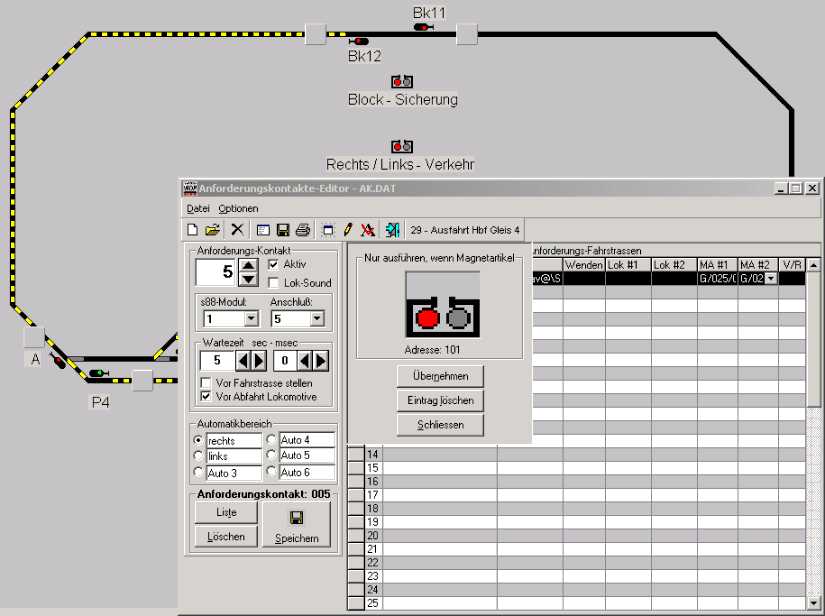The image size is (825, 616).
Task: Increase the Anforderungs-Kontakt number with up arrow
Action: pyautogui.click(x=249, y=264)
